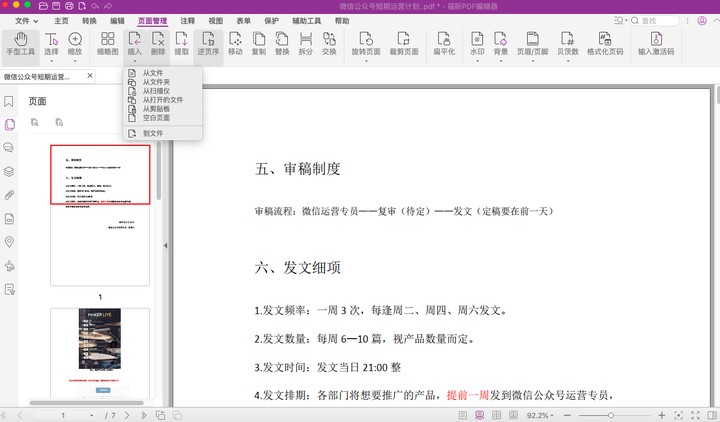Viewport: 720px width, 422px height.
Task: Switch to the 保护 tab
Action: (271, 21)
